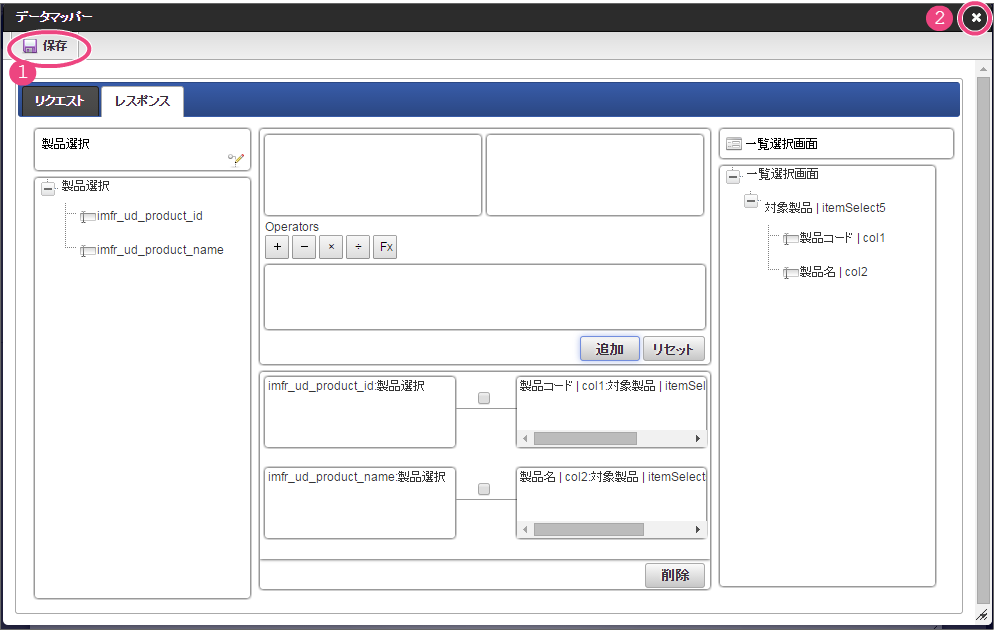Image resolution: width=994 pixels, height=630 pixels.
Task: Click the Save (保存) floppy disk icon
Action: 30,46
